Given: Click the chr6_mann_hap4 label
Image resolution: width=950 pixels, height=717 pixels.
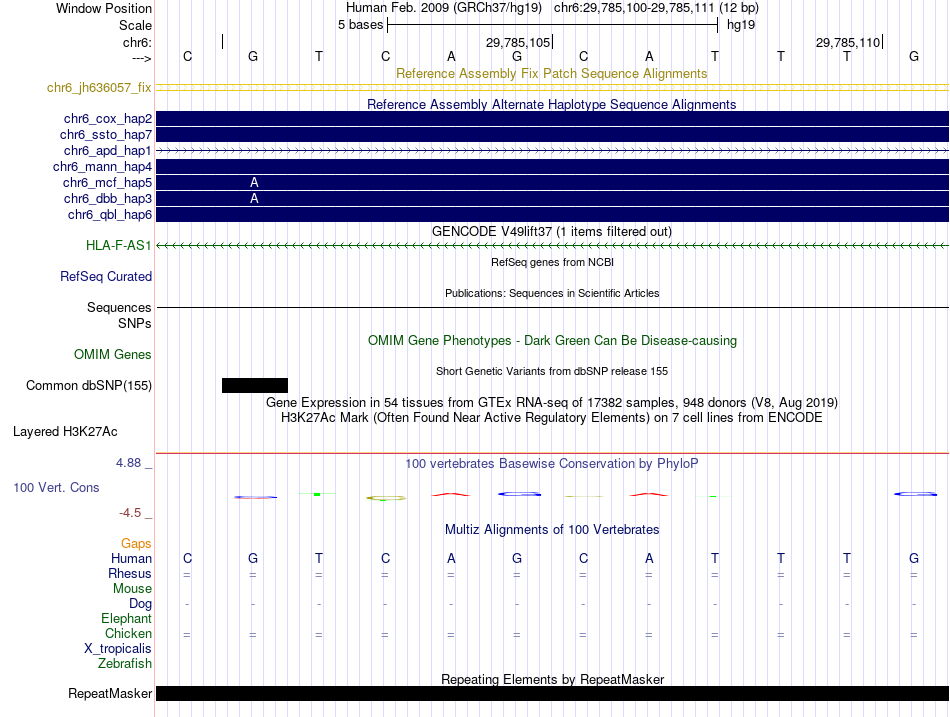Looking at the screenshot, I should coord(102,167).
